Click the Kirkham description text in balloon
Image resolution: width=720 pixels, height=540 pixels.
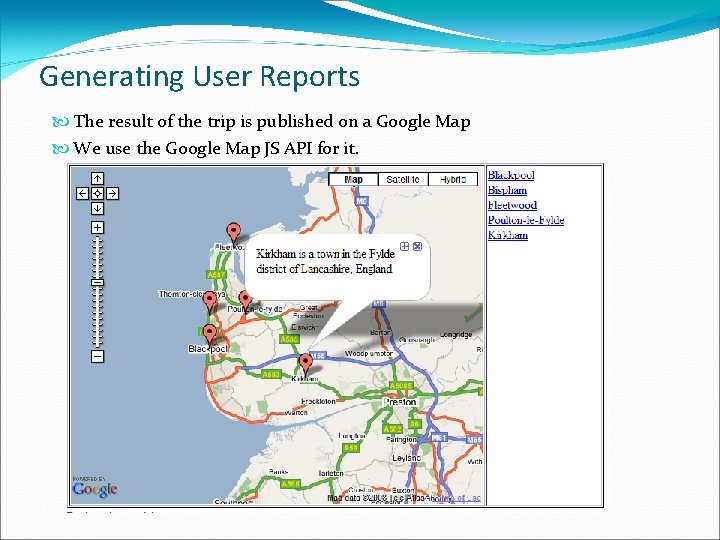tap(325, 261)
